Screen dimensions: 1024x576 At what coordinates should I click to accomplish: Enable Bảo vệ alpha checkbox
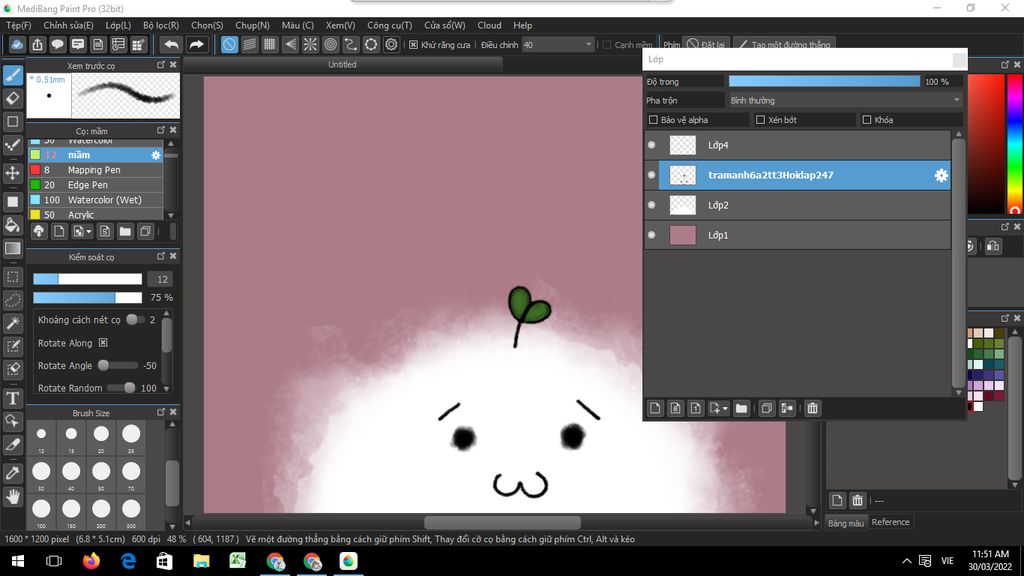[653, 120]
